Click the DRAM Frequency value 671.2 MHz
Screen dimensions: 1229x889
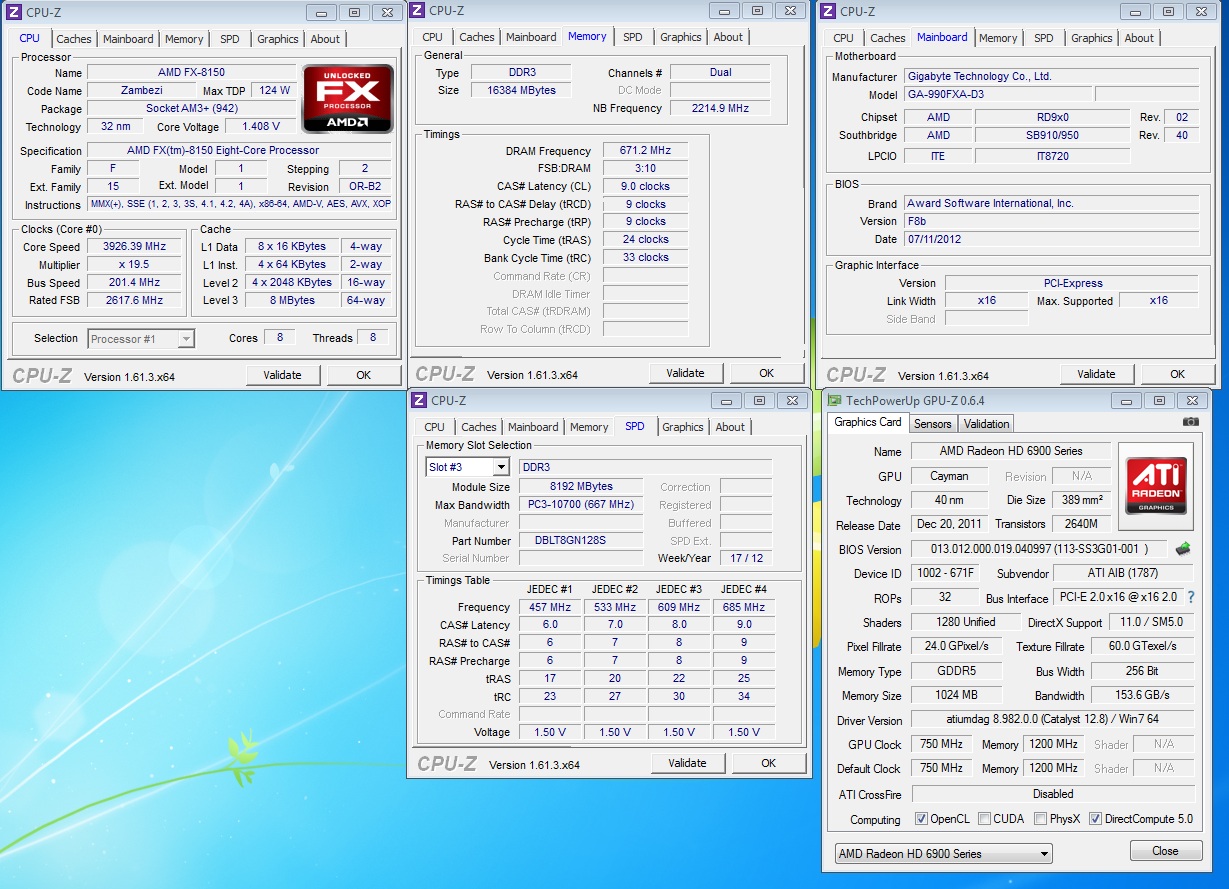[x=645, y=150]
